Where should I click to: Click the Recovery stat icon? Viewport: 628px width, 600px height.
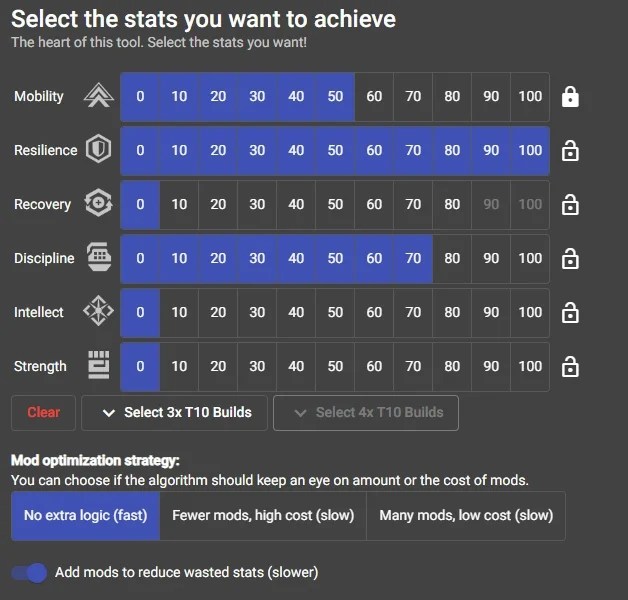tap(98, 205)
